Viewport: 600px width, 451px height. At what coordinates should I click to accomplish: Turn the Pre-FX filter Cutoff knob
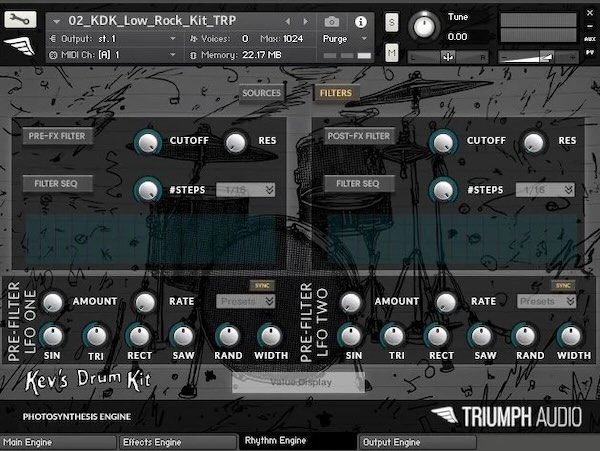(x=148, y=142)
